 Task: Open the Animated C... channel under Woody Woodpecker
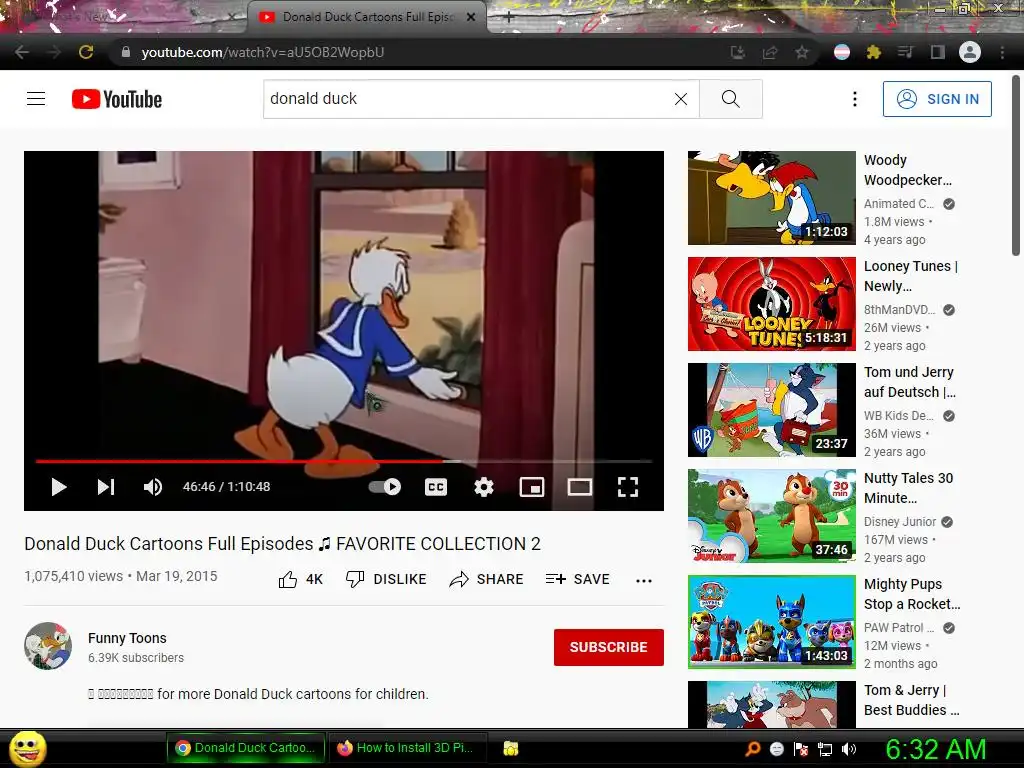[x=899, y=204]
